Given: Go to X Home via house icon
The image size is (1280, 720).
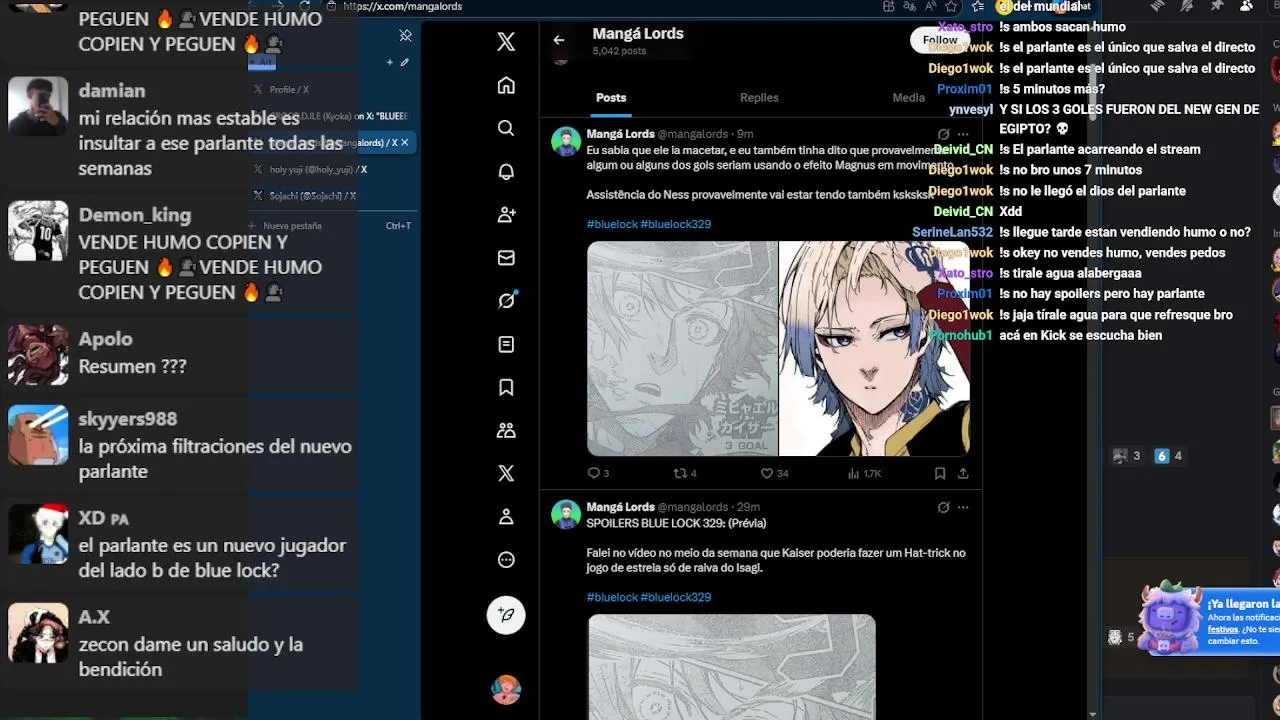Looking at the screenshot, I should 506,85.
